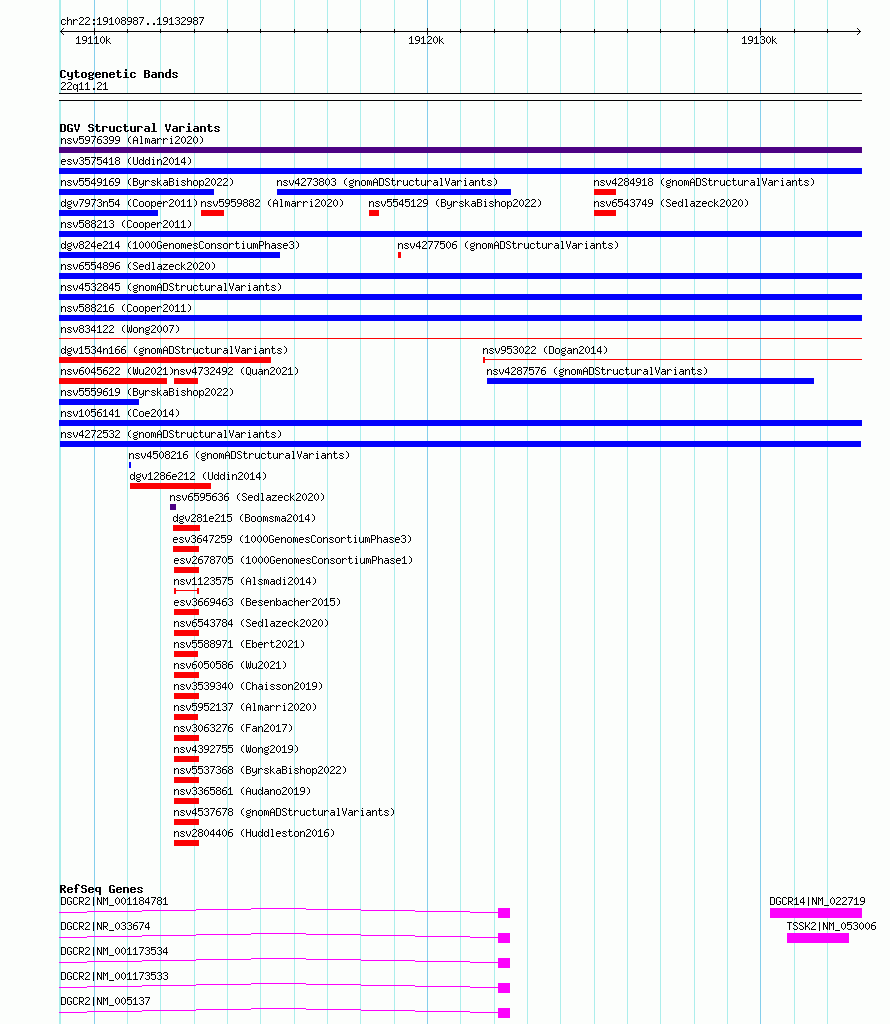Click nsv2804406 (Huddleston2016) label
Image resolution: width=890 pixels, height=1024 pixels.
(x=254, y=833)
